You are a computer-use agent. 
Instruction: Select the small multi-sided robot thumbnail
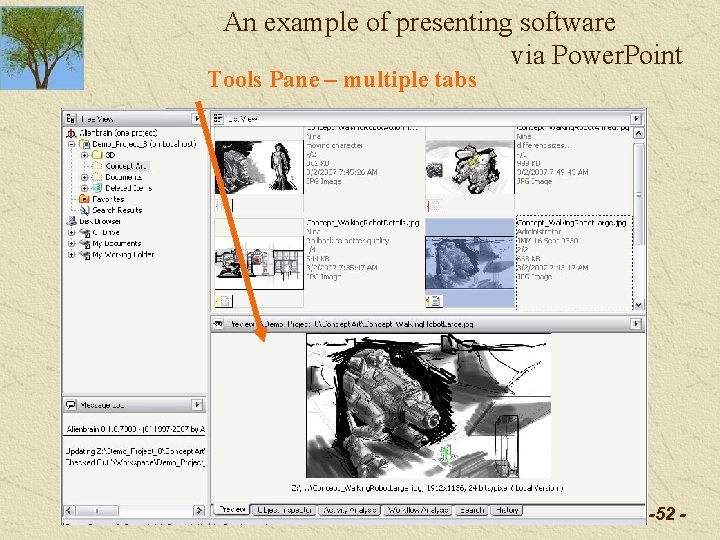tap(469, 167)
